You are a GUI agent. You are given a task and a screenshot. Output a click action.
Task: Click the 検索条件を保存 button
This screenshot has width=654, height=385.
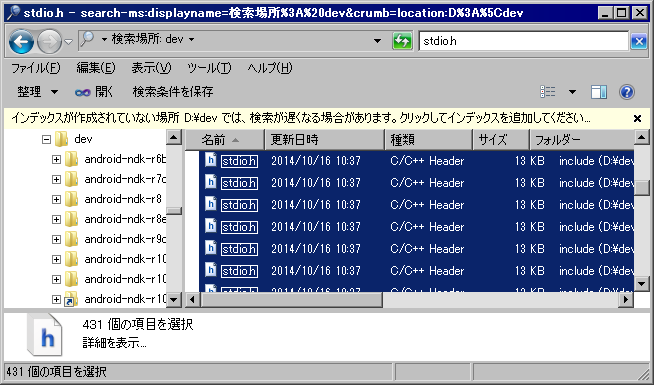pyautogui.click(x=173, y=92)
